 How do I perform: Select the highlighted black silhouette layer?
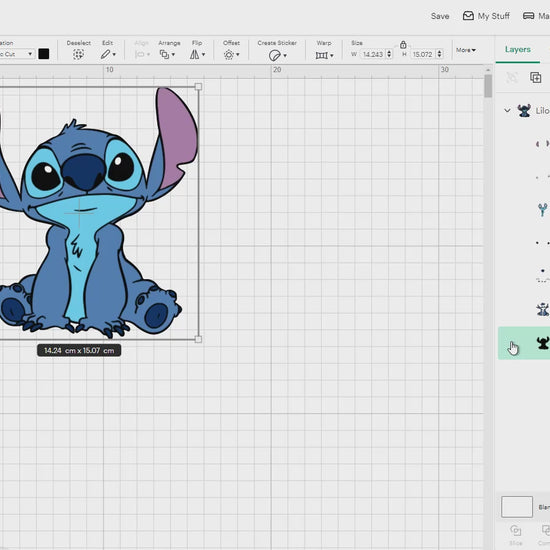pos(524,343)
